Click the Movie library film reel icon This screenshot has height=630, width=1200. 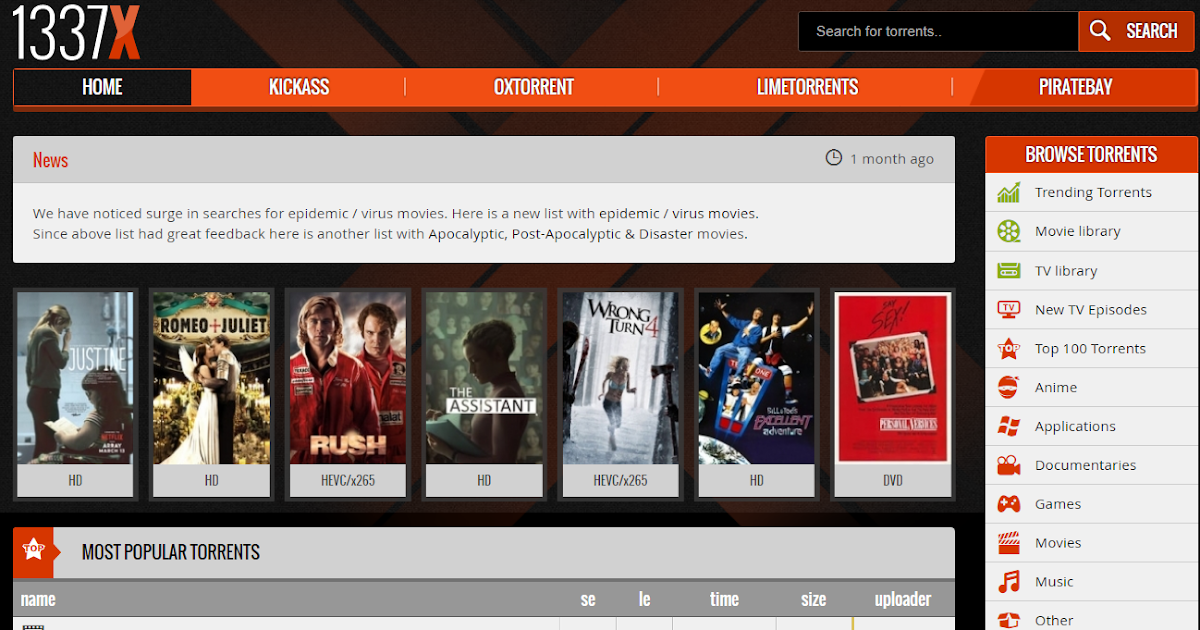(x=1009, y=231)
